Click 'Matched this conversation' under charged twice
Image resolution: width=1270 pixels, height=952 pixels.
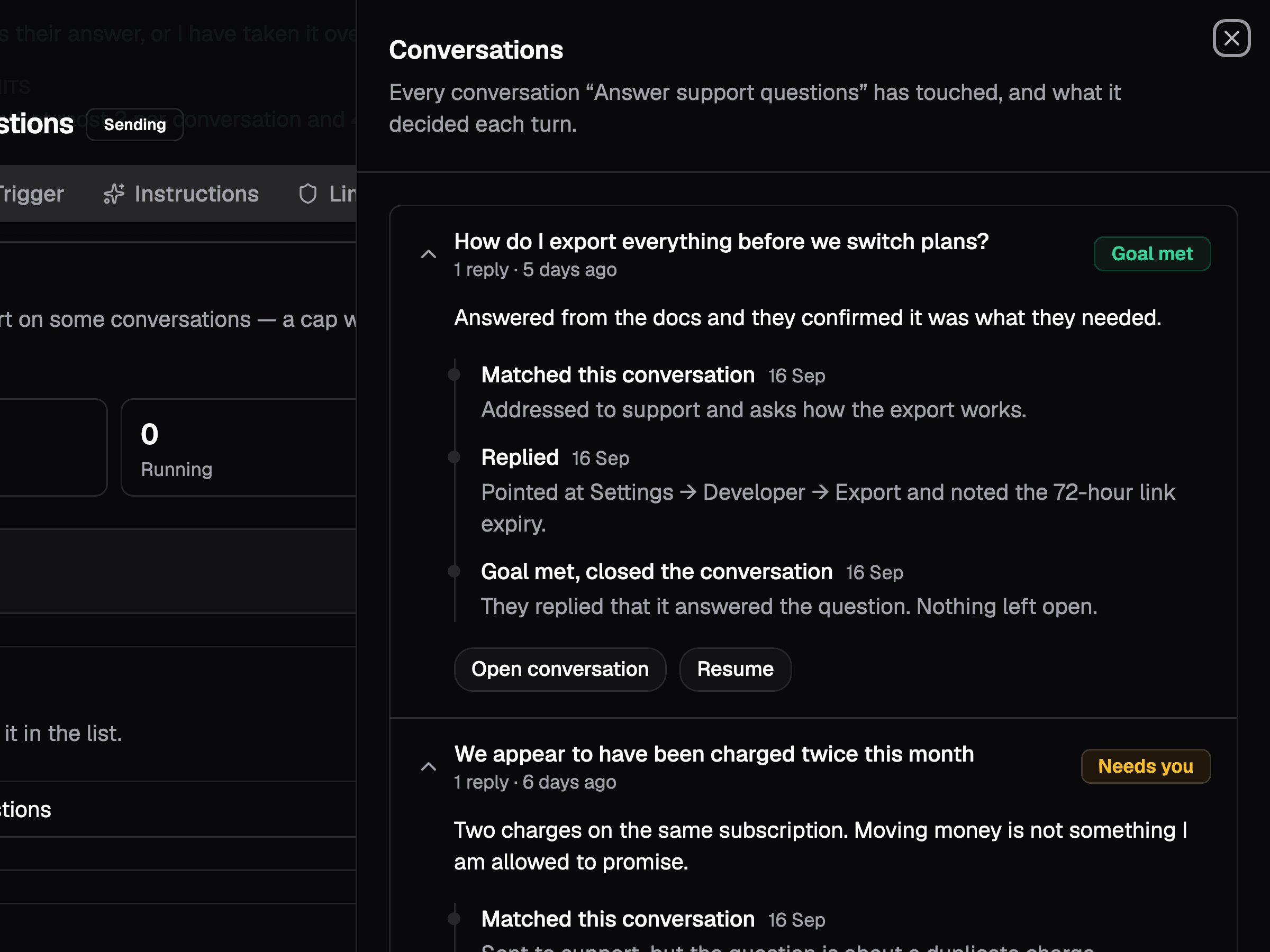point(618,919)
